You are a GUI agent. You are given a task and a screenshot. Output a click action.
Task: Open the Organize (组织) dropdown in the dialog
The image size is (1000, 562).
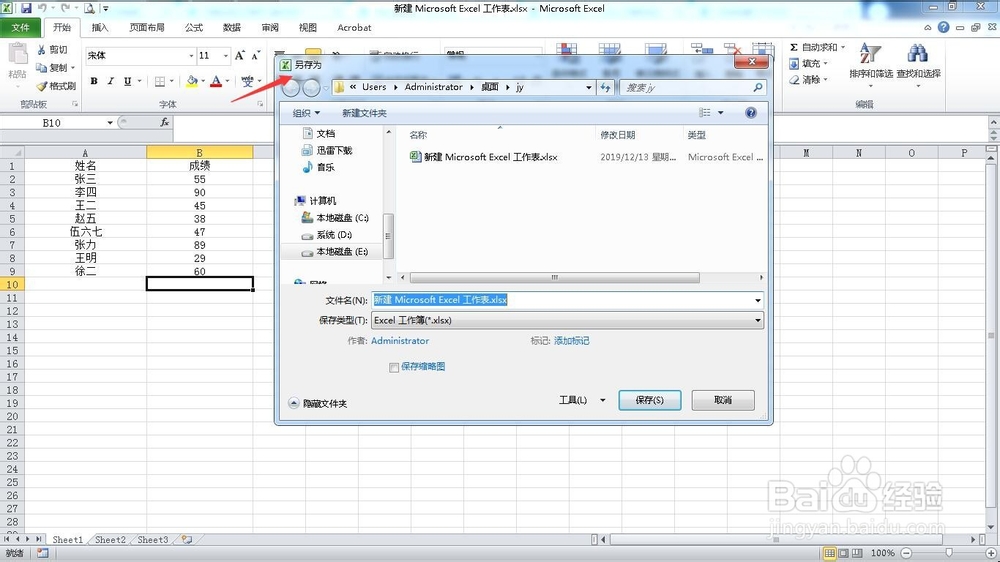click(306, 113)
